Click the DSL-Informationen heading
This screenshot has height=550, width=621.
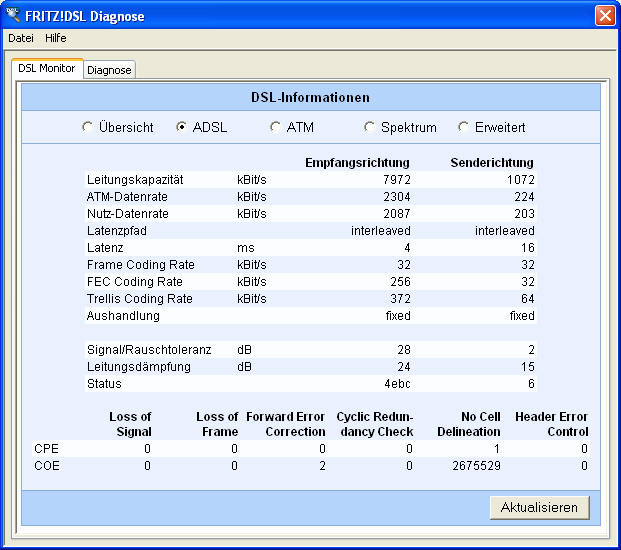[x=310, y=97]
